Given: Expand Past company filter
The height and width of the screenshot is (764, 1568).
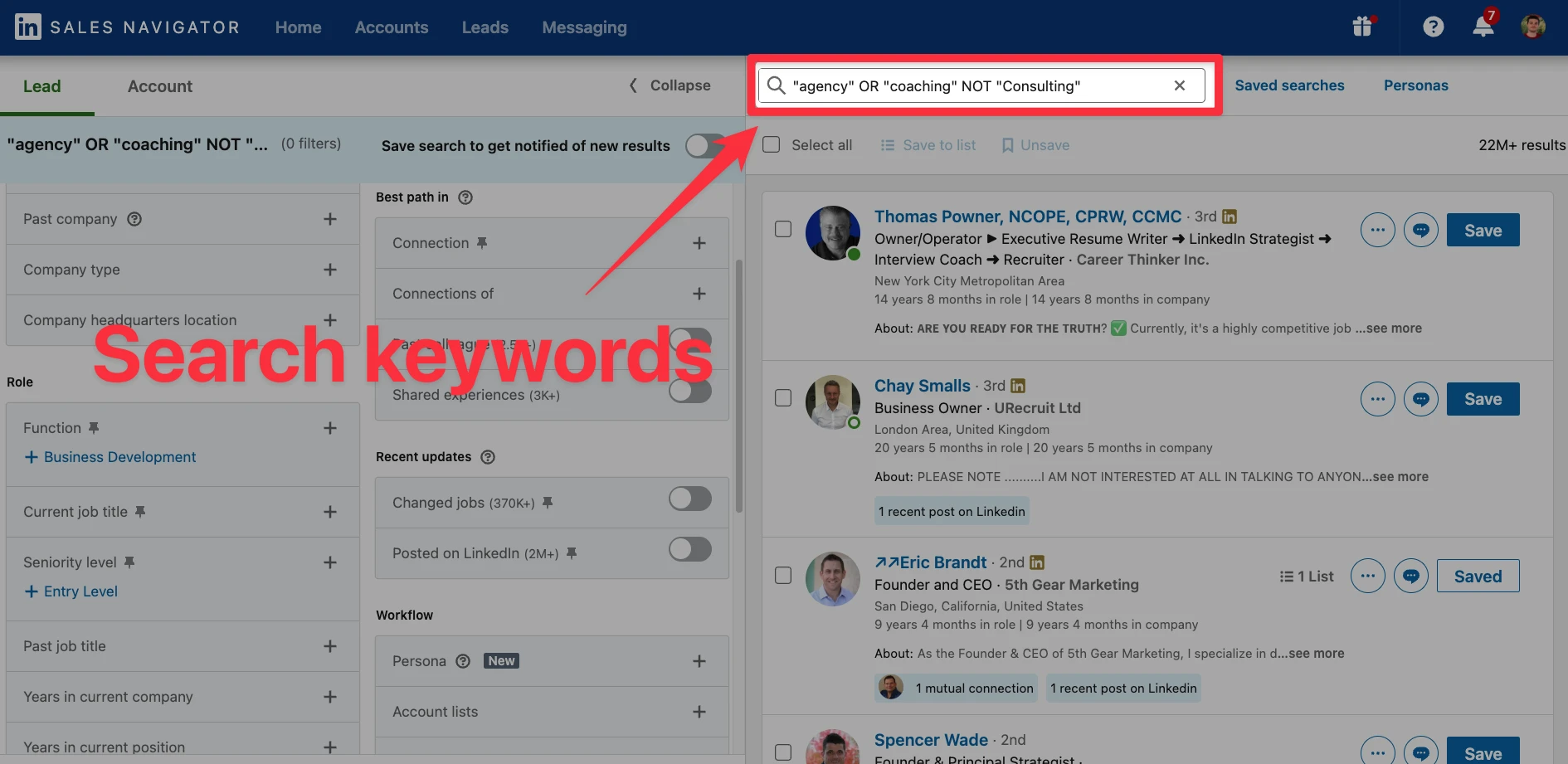Looking at the screenshot, I should click(330, 219).
